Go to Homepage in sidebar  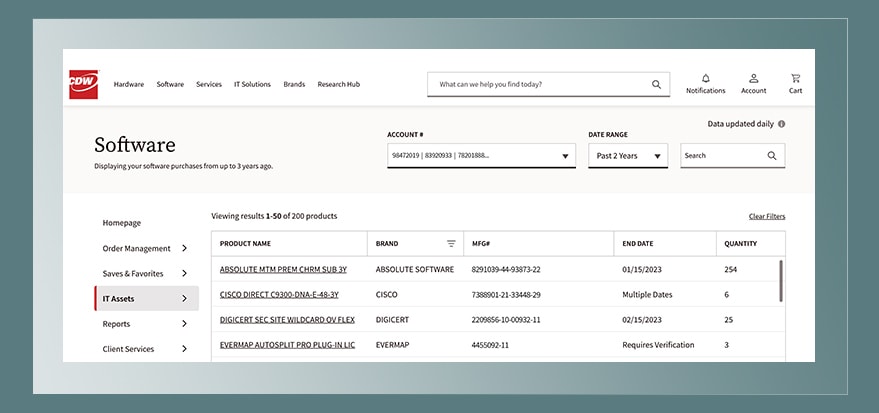coord(122,223)
